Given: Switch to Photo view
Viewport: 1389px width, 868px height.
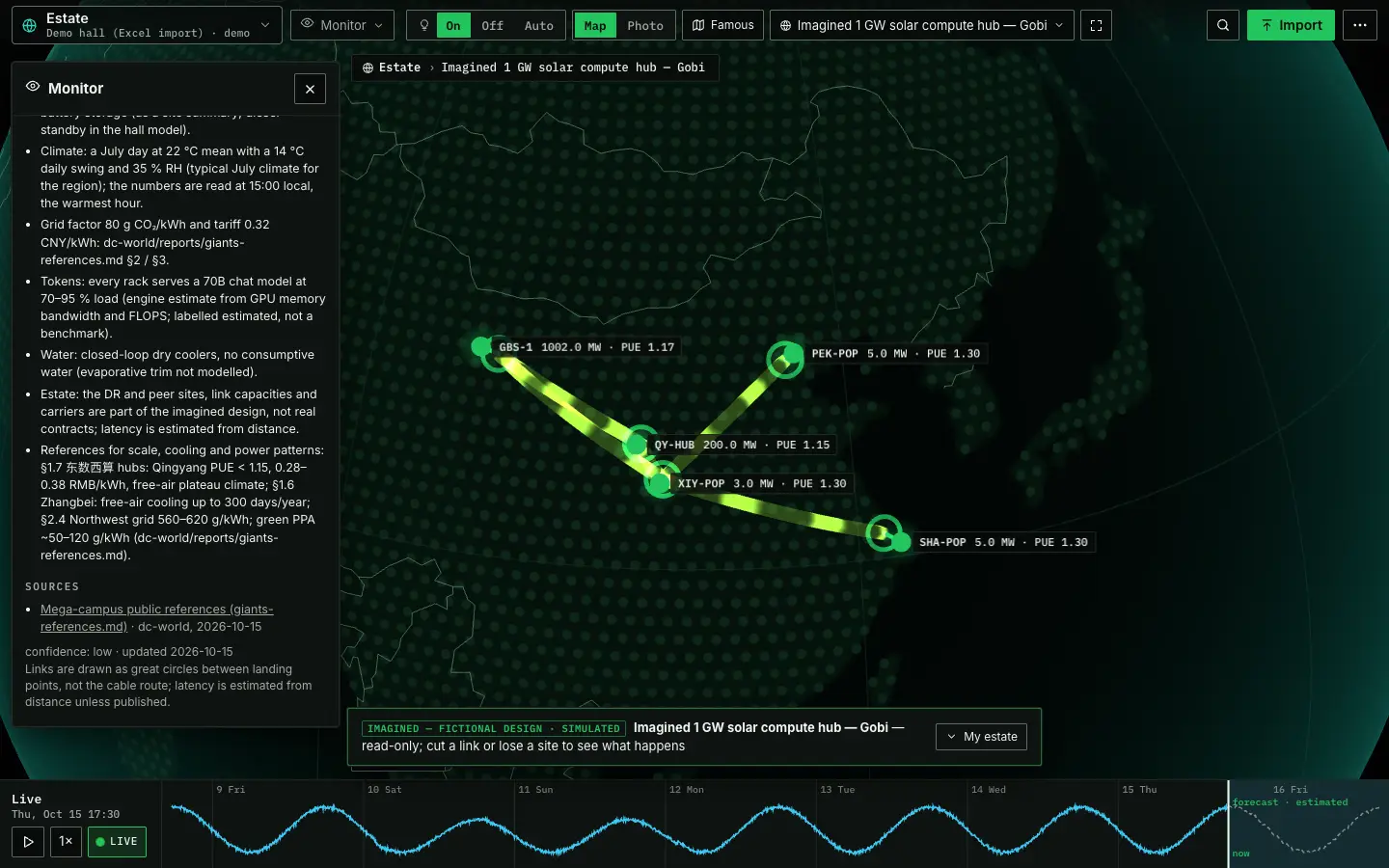Looking at the screenshot, I should [x=644, y=26].
